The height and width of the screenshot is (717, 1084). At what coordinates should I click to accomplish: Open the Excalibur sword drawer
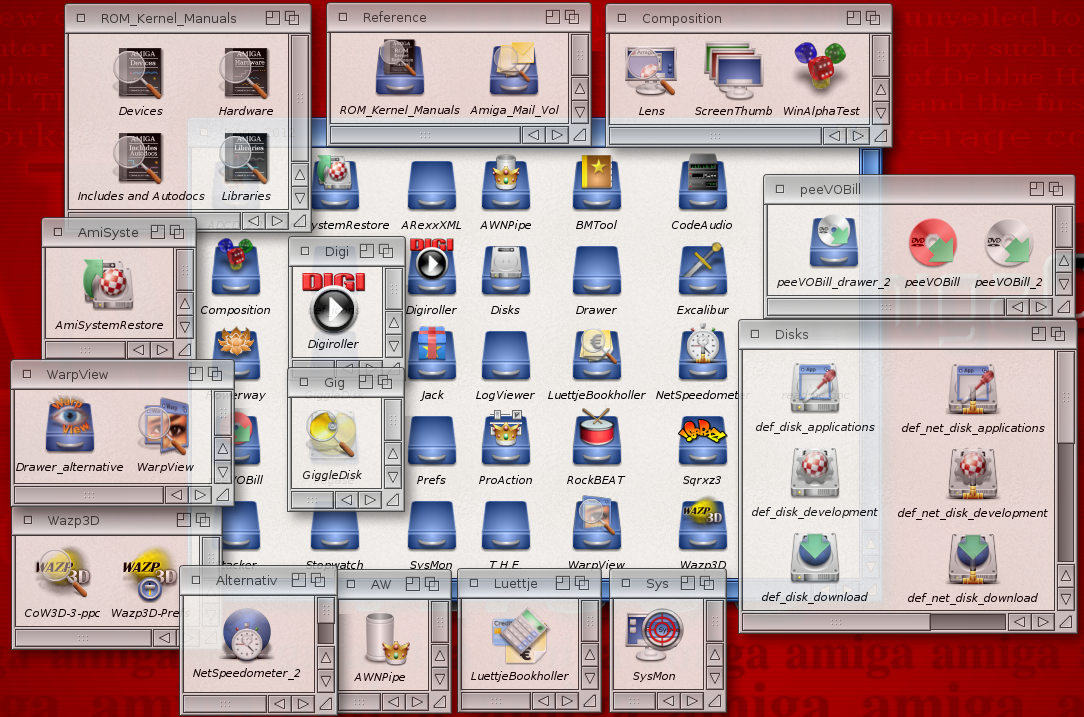(x=701, y=271)
